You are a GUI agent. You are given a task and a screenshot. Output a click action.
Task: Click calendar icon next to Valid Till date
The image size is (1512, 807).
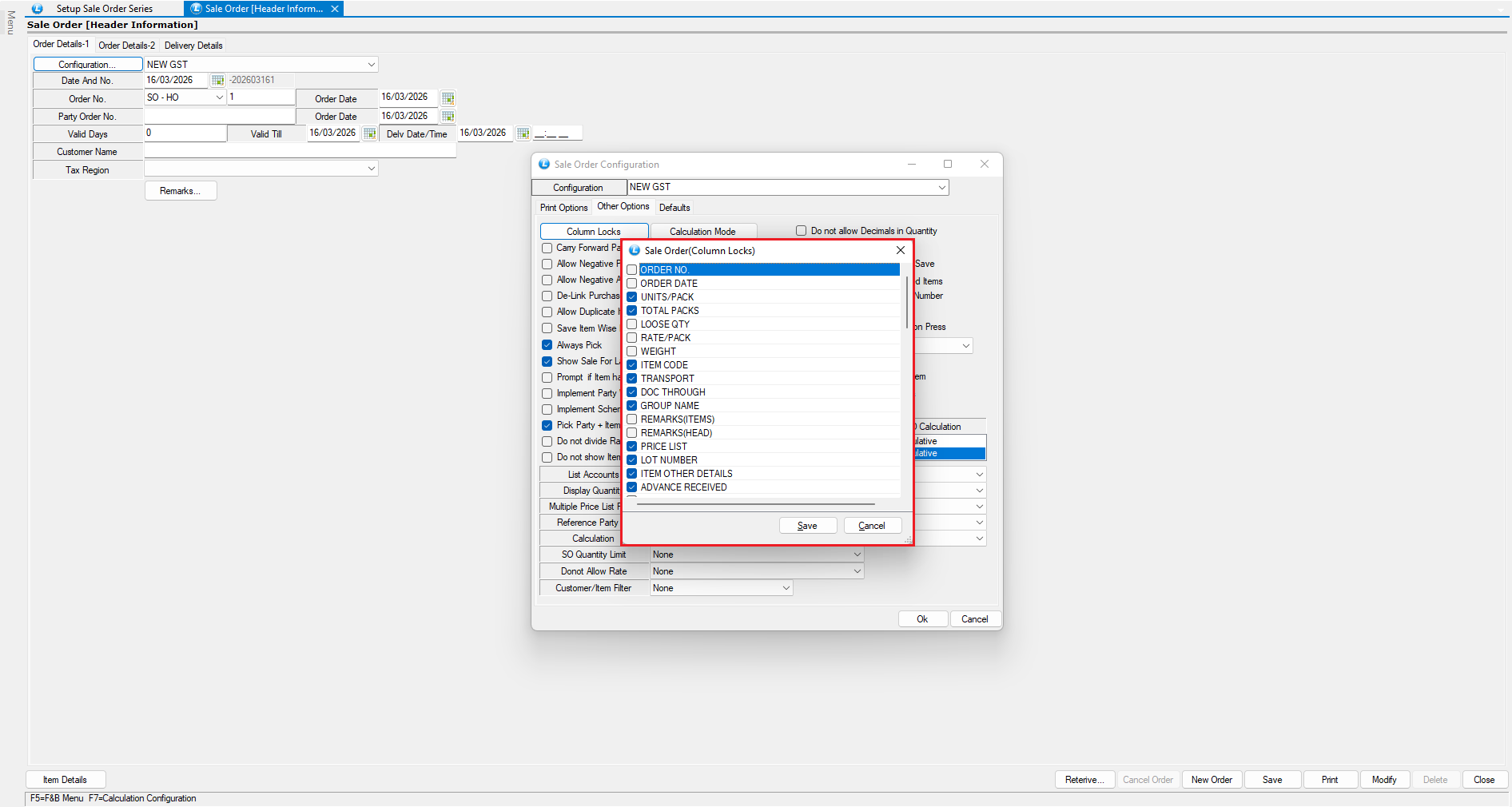coord(369,133)
